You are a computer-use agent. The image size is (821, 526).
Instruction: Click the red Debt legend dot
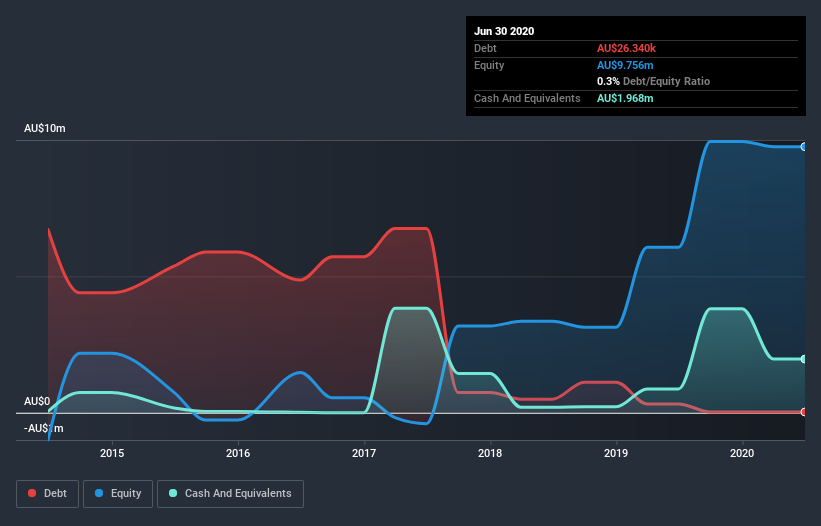32,493
